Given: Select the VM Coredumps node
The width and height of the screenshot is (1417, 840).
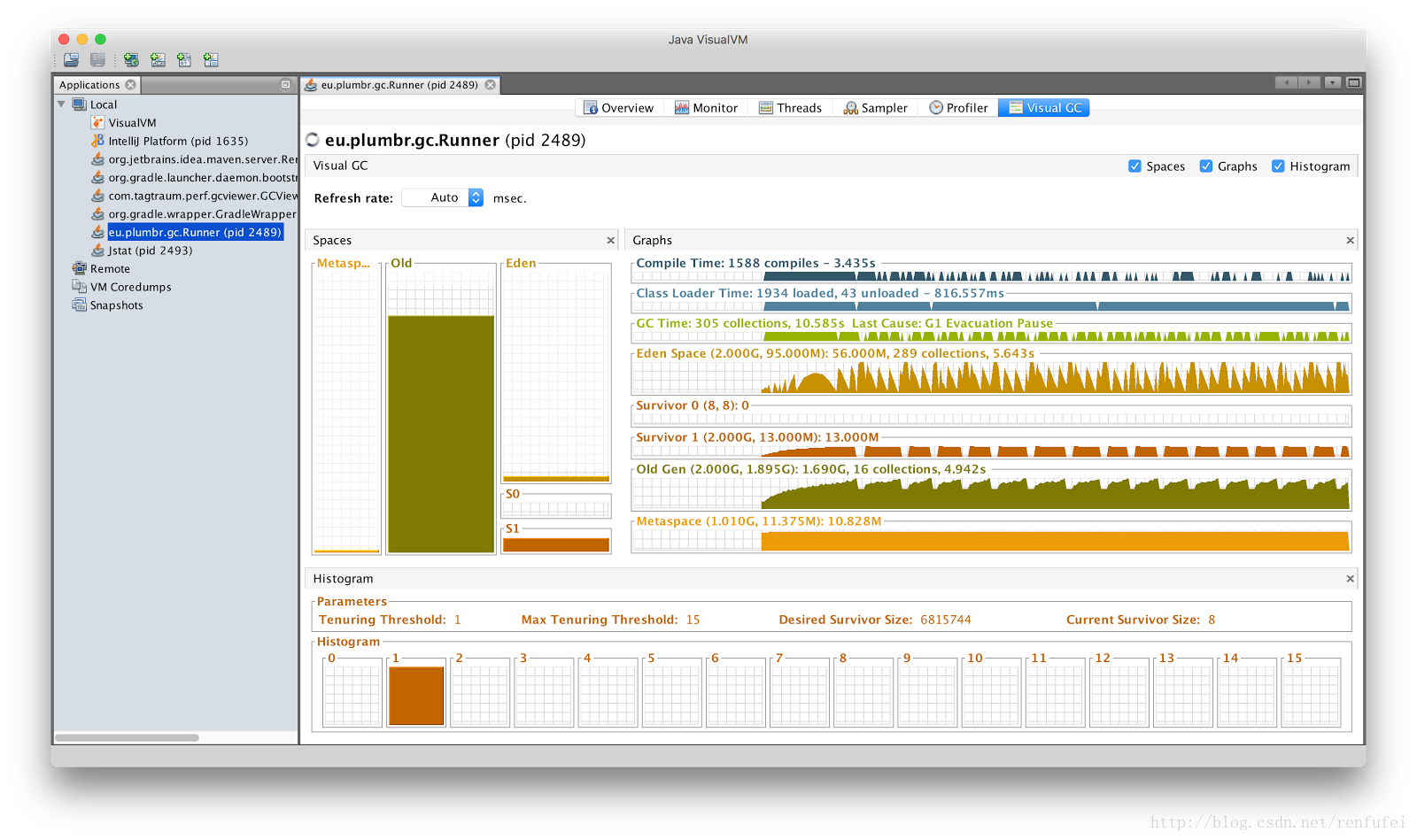Looking at the screenshot, I should click(x=130, y=287).
